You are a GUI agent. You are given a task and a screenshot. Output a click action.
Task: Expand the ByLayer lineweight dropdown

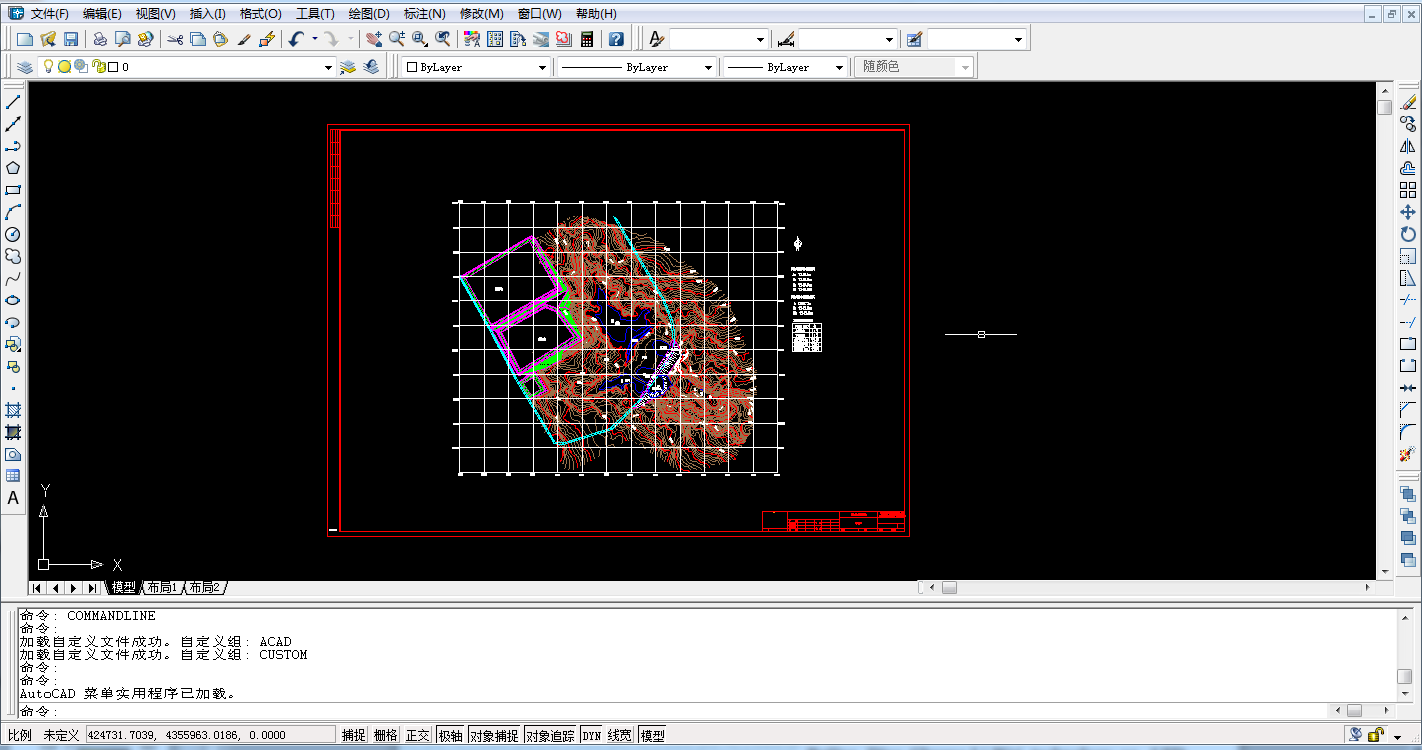(x=838, y=67)
